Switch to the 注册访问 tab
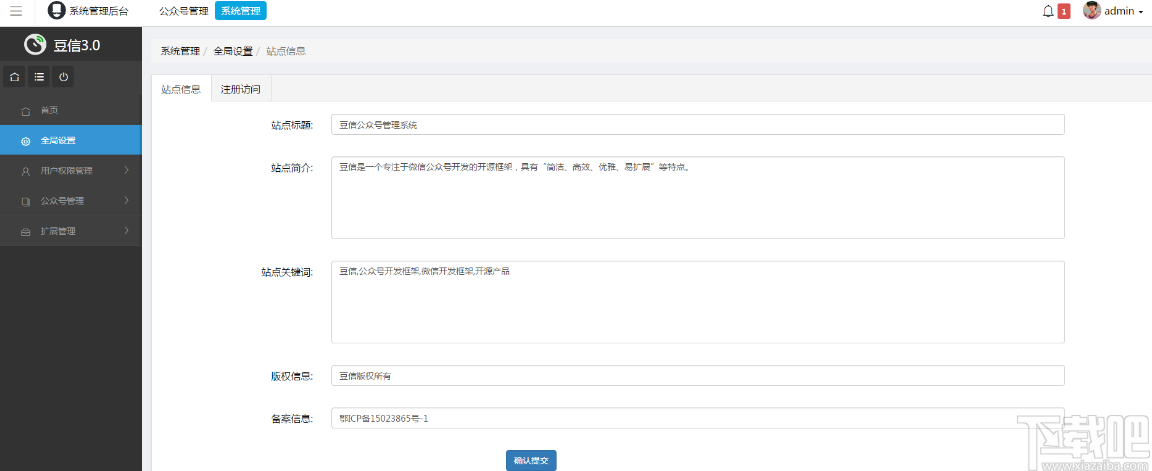1152x471 pixels. tap(241, 90)
